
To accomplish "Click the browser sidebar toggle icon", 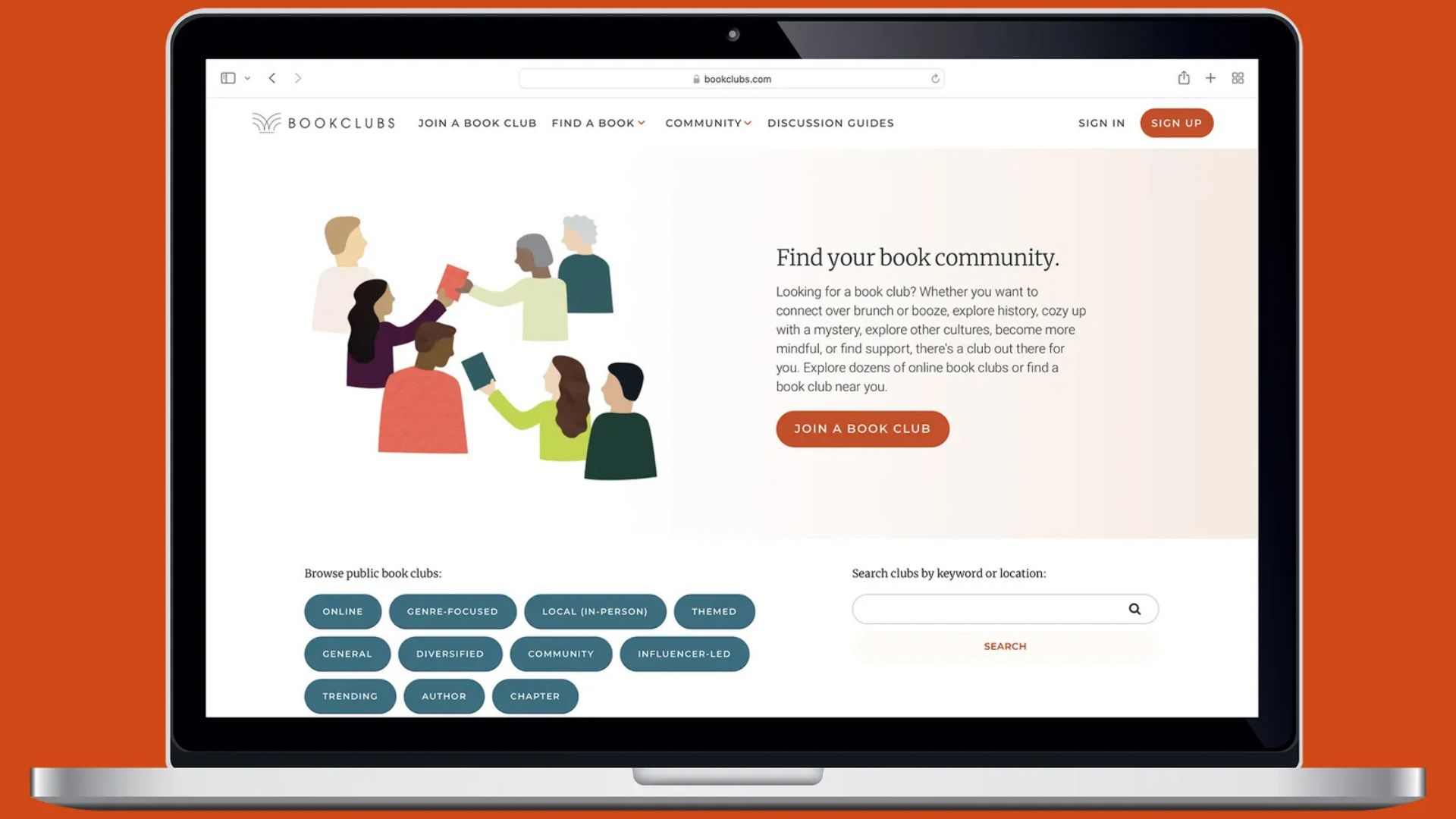I will click(x=228, y=78).
